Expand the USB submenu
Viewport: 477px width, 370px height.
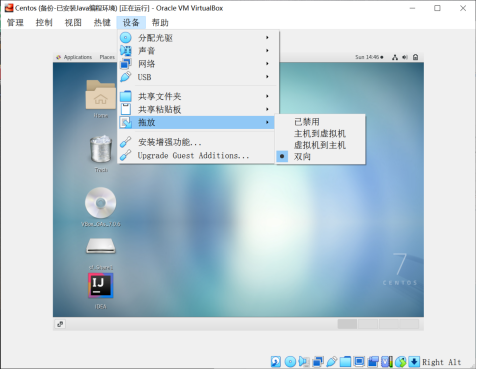pyautogui.click(x=199, y=77)
